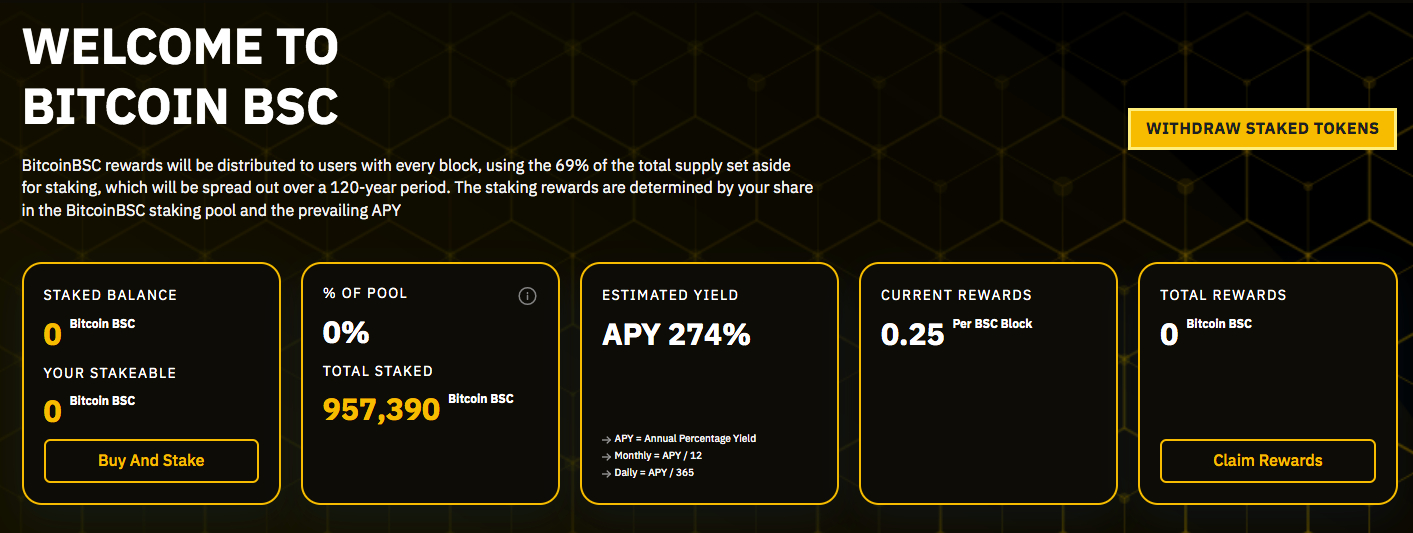Image resolution: width=1413 pixels, height=533 pixels.
Task: Click the 0.25 current rewards value
Action: 912,334
